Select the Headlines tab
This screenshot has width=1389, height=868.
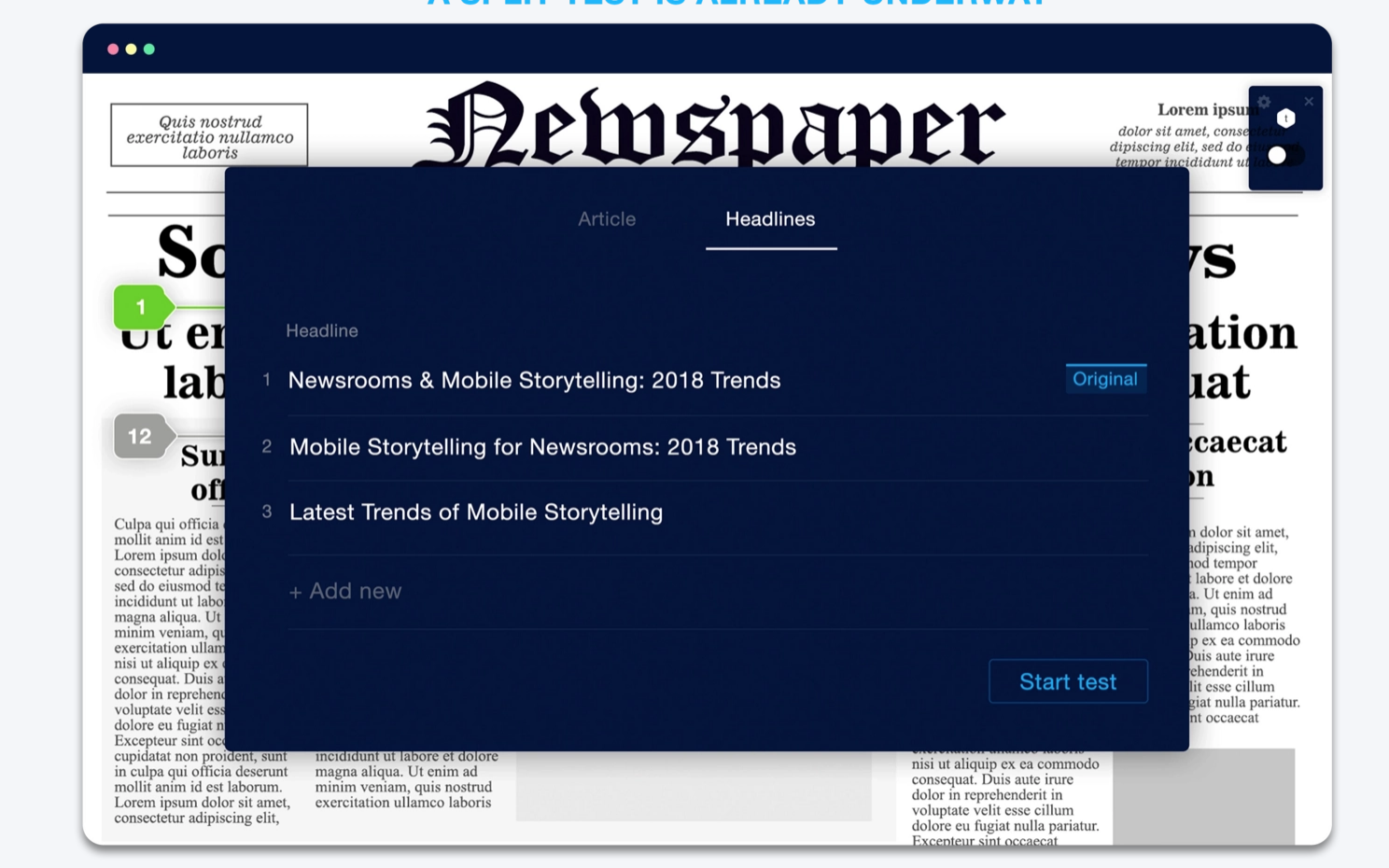tap(770, 219)
